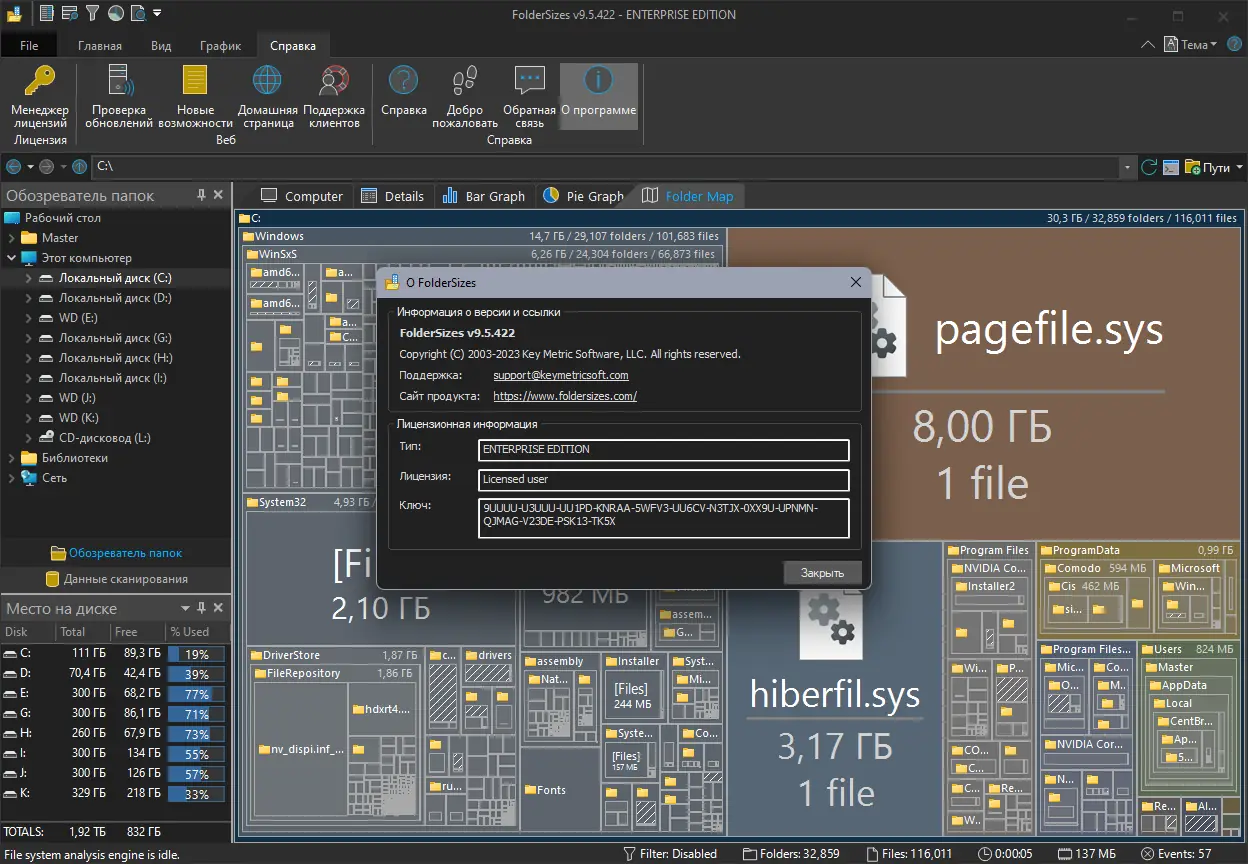Close the Место на диске panel

click(x=219, y=608)
